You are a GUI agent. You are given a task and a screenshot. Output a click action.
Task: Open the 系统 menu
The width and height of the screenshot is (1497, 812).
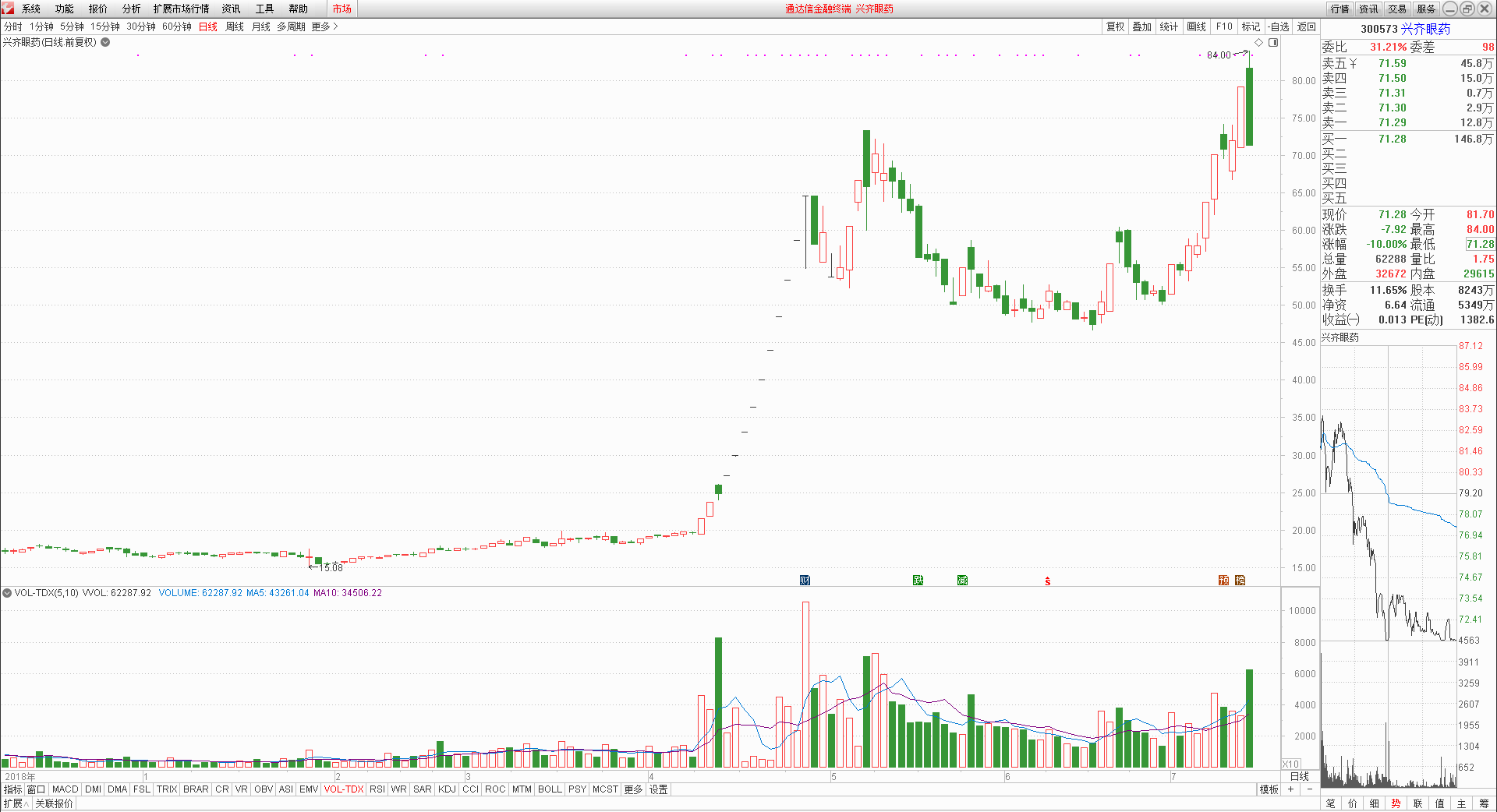31,9
